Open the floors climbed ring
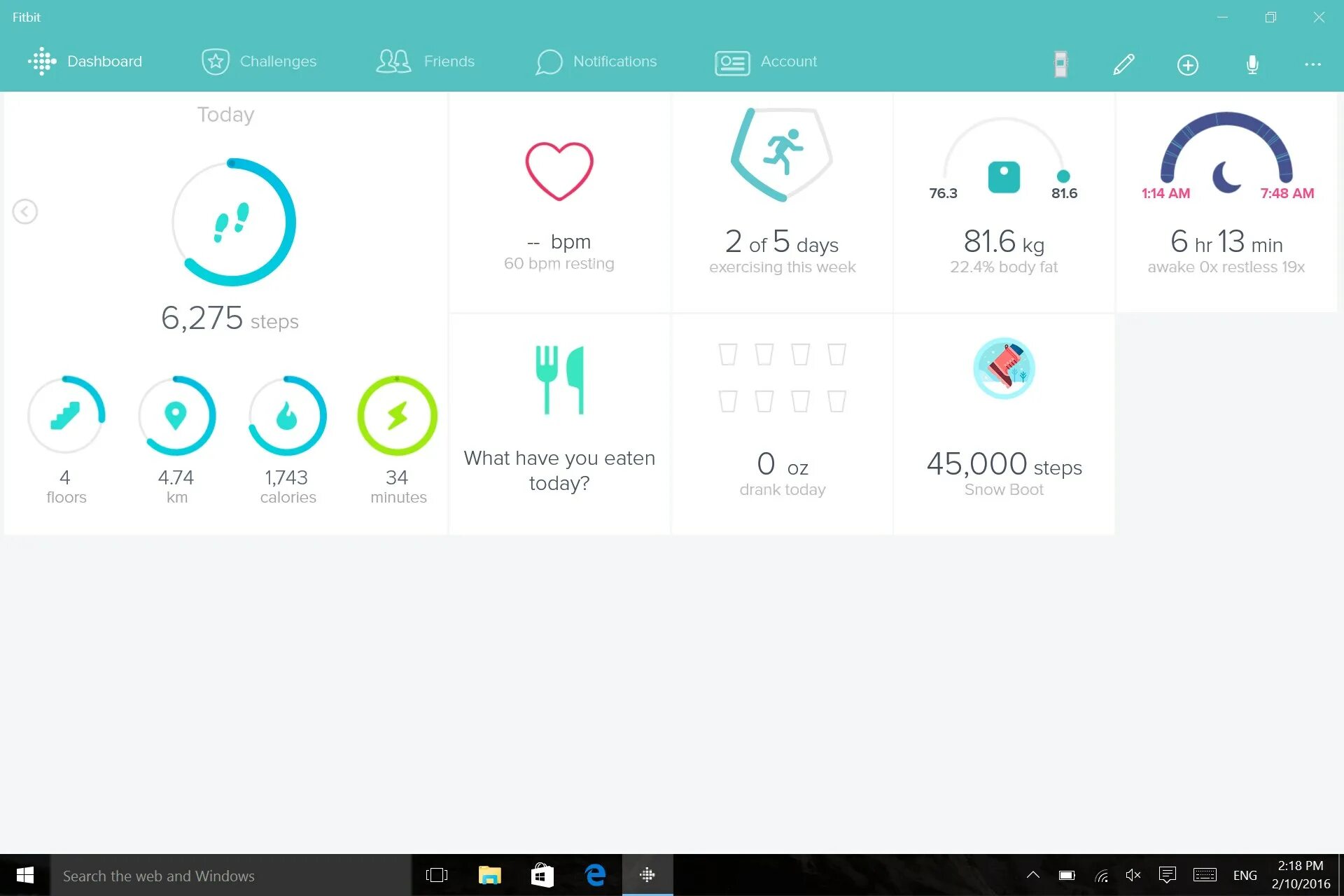Image resolution: width=1344 pixels, height=896 pixels. tap(66, 415)
